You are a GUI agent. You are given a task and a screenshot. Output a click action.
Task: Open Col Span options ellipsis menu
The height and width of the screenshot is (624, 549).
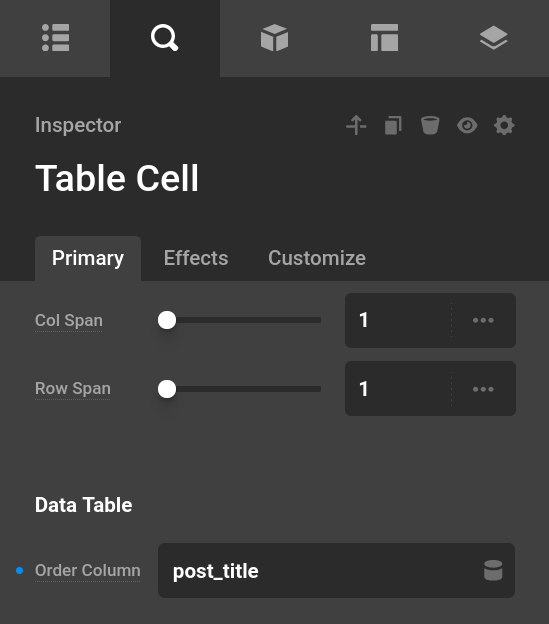pos(483,320)
